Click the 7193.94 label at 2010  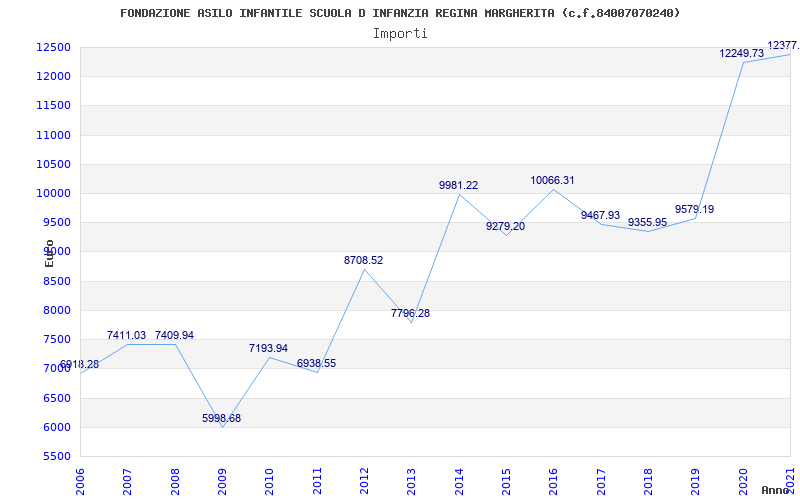point(268,348)
